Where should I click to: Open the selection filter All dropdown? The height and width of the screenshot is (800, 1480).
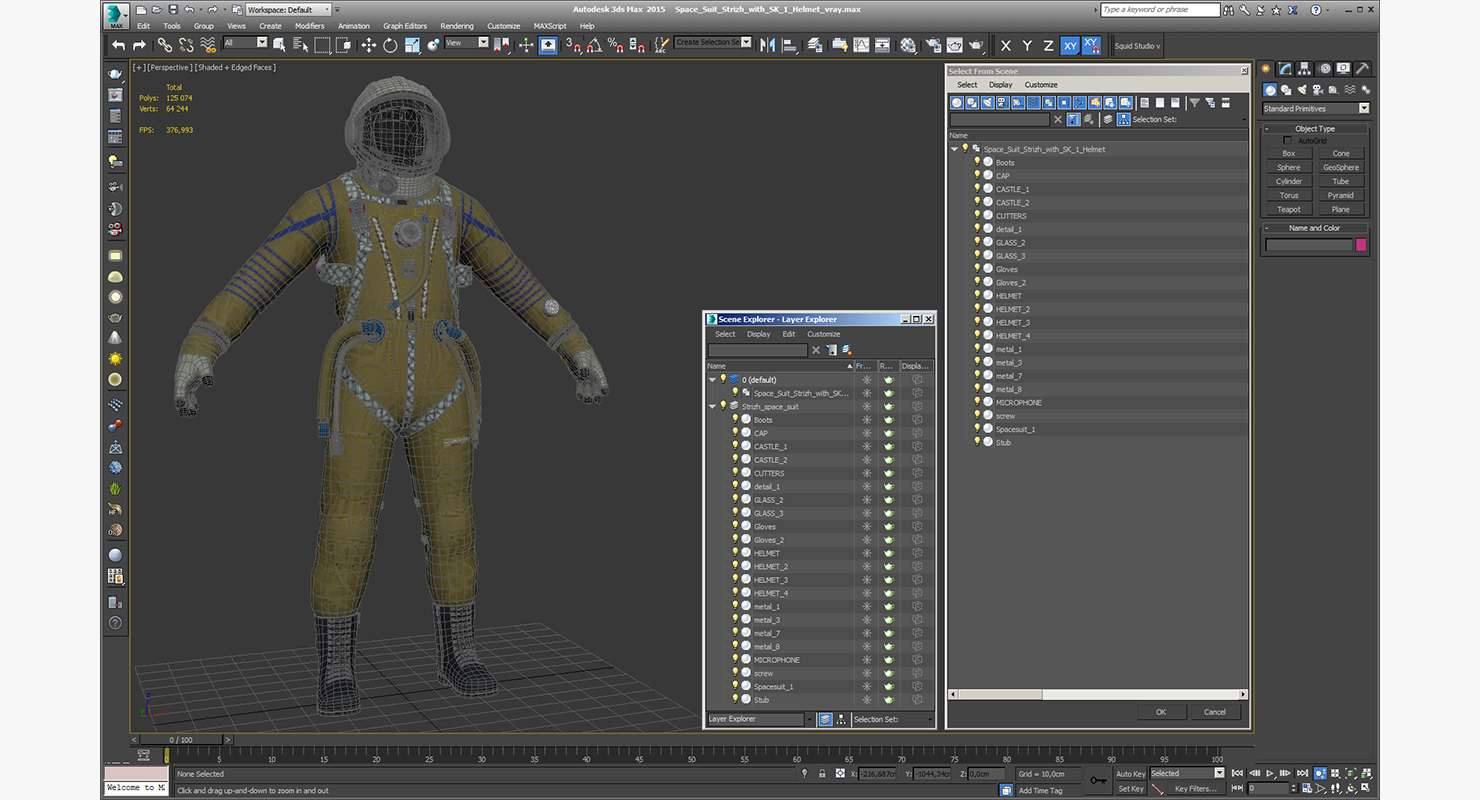pyautogui.click(x=246, y=43)
